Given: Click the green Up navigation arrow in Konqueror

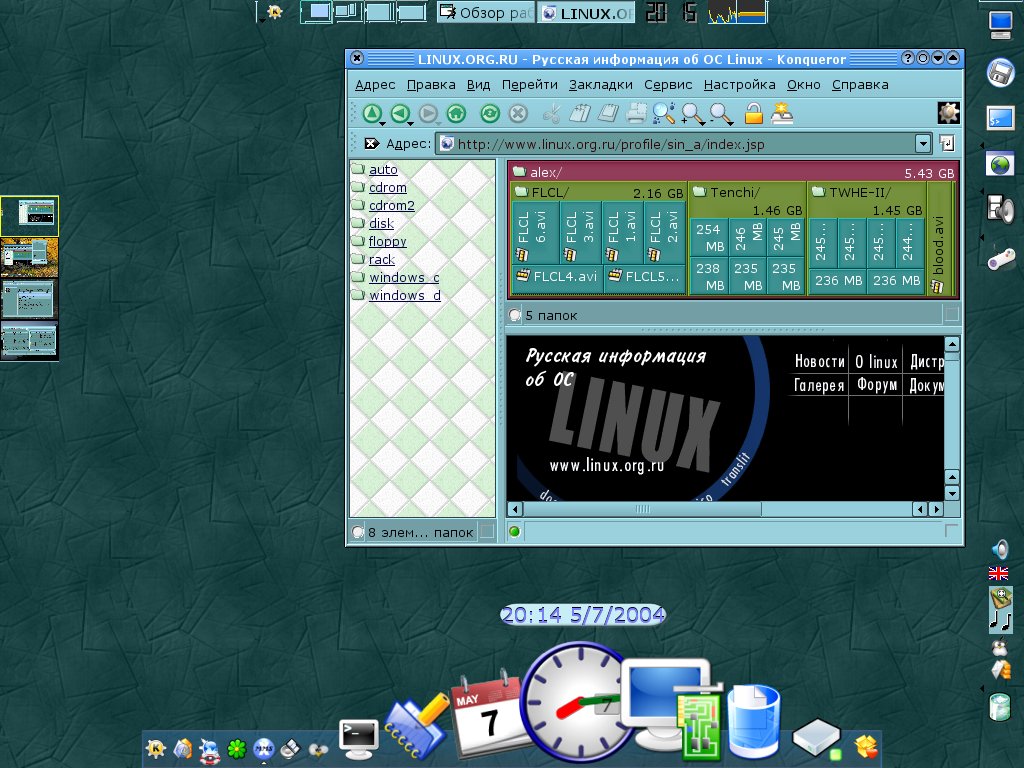Looking at the screenshot, I should [372, 114].
